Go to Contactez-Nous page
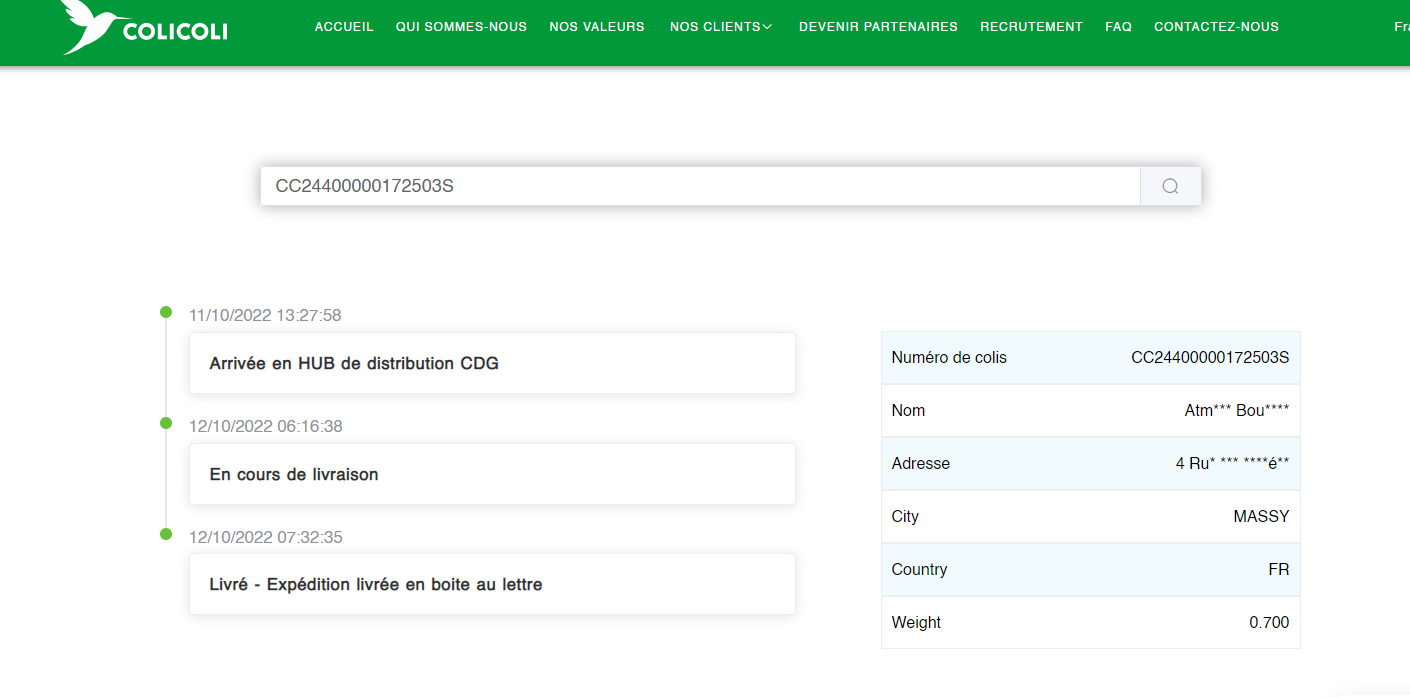1410x697 pixels. [1216, 27]
